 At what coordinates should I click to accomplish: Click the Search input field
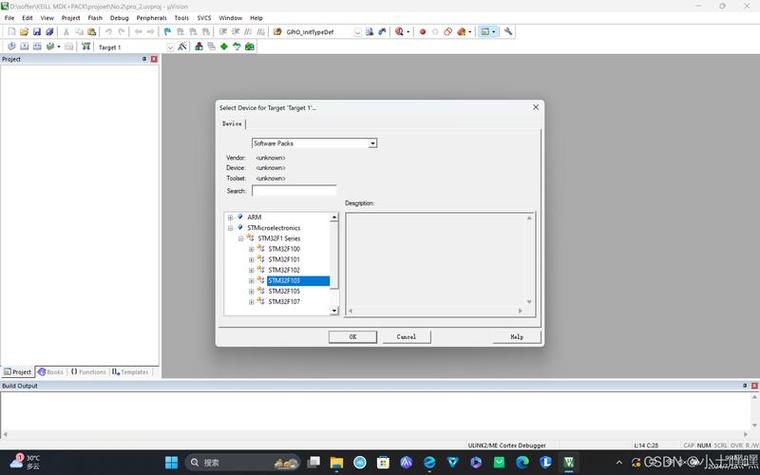tap(294, 191)
